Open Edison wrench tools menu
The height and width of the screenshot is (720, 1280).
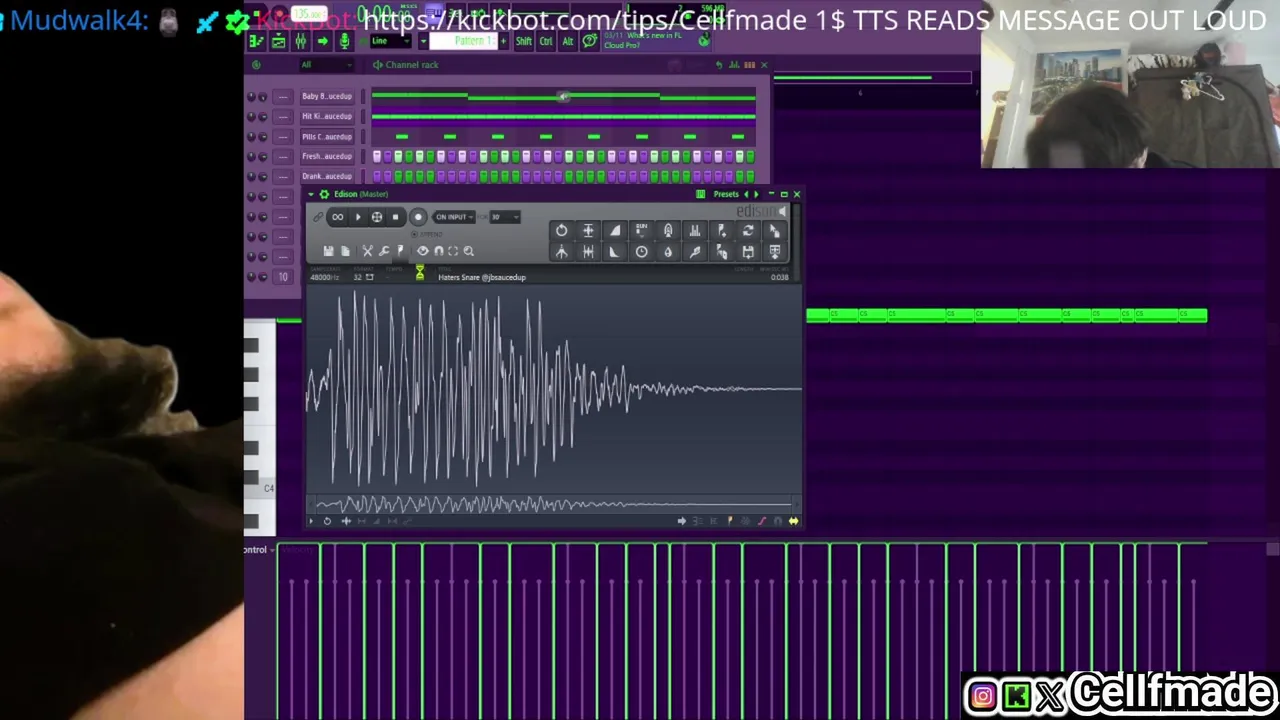pyautogui.click(x=384, y=251)
